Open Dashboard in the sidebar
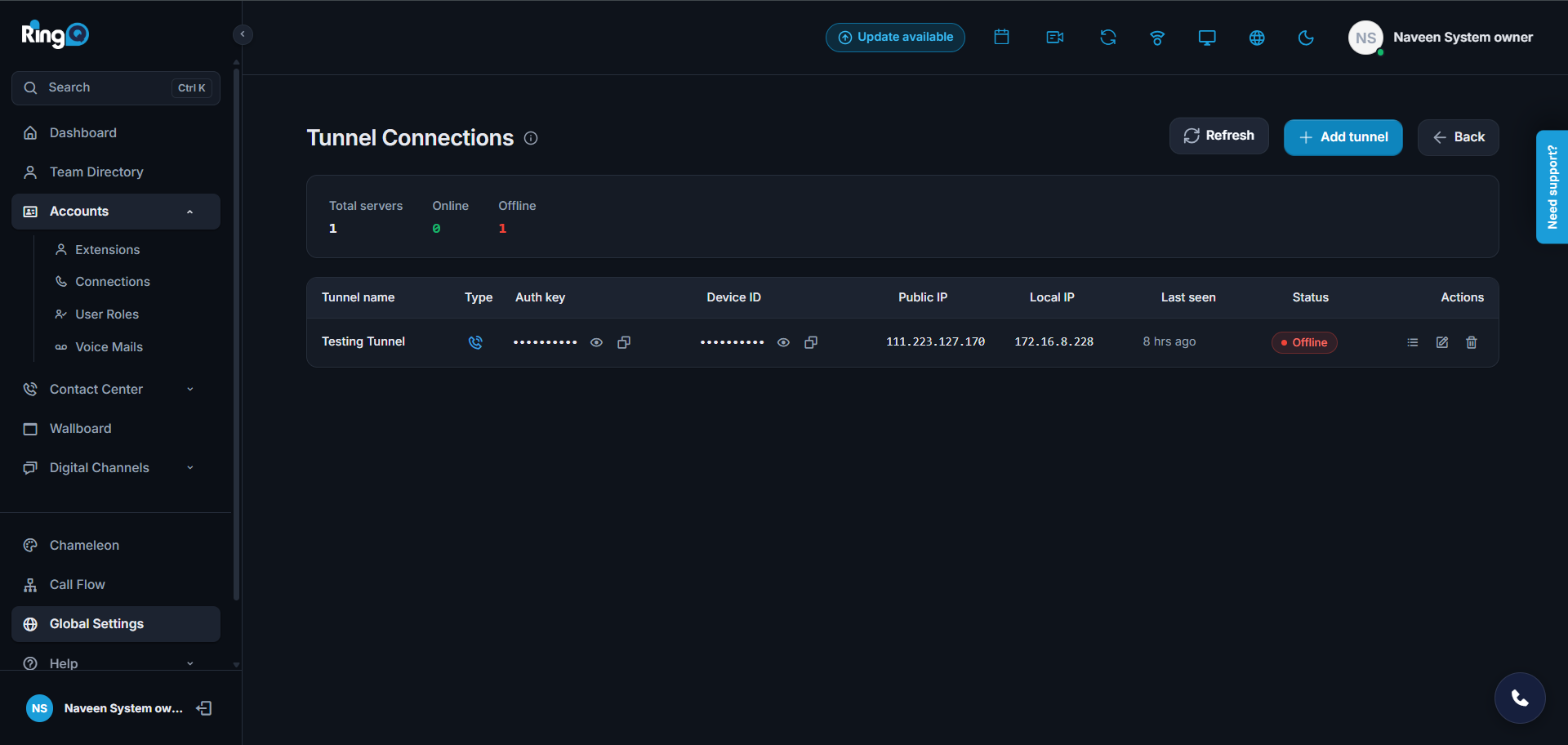Viewport: 1568px width, 745px height. (x=116, y=133)
